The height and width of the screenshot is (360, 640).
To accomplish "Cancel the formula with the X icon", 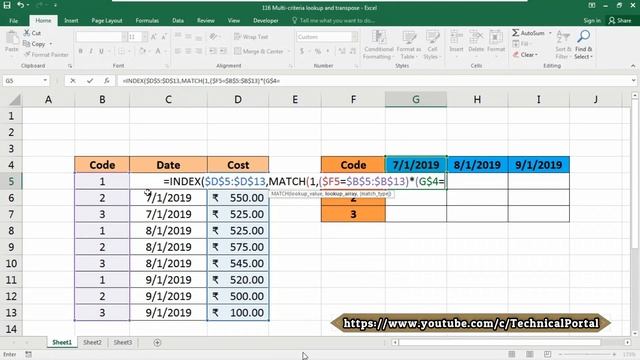I will (x=73, y=81).
